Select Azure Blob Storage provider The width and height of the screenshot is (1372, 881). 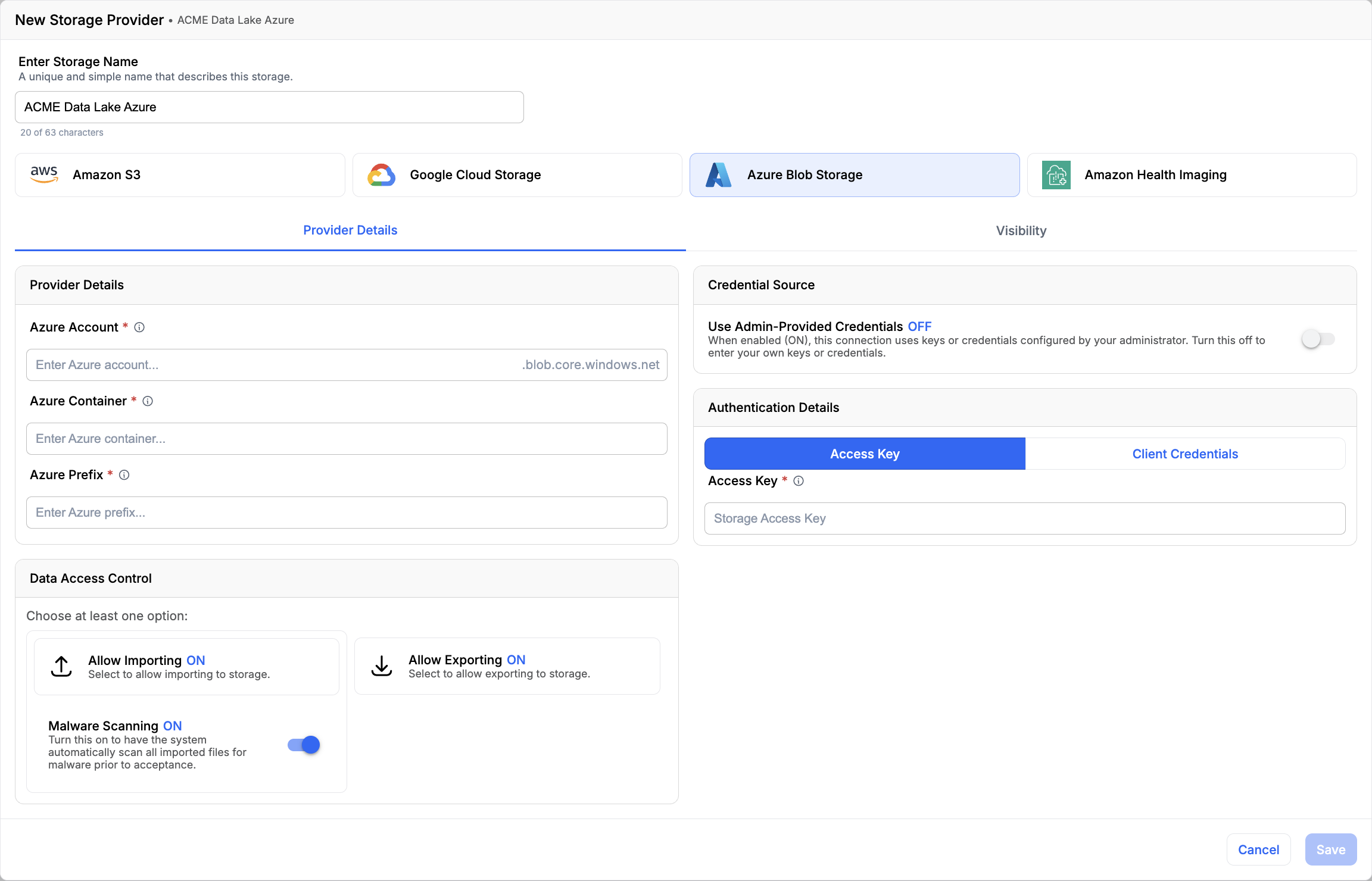[855, 175]
